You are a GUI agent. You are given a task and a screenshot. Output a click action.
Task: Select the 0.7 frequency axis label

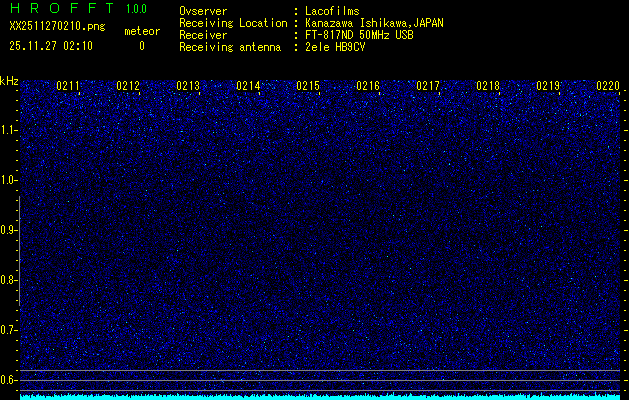pyautogui.click(x=9, y=330)
